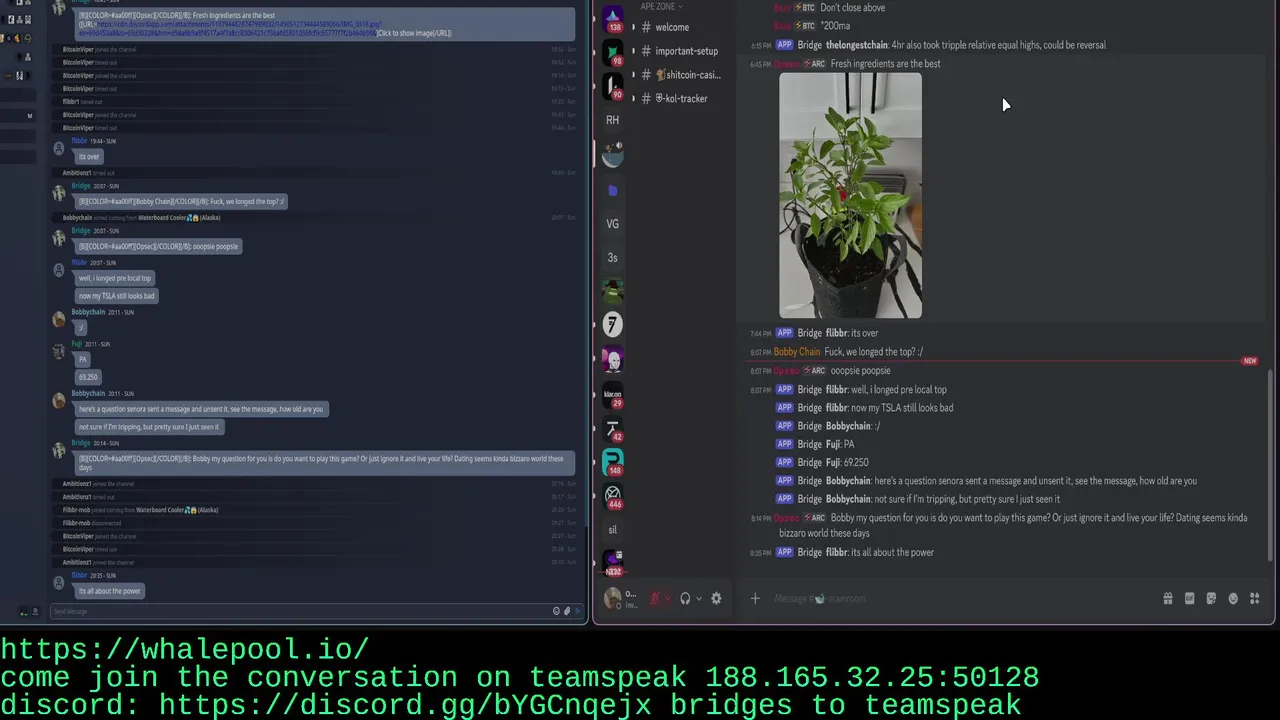The image size is (1280, 720).
Task: Click the NEW messages marker
Action: click(x=1249, y=361)
